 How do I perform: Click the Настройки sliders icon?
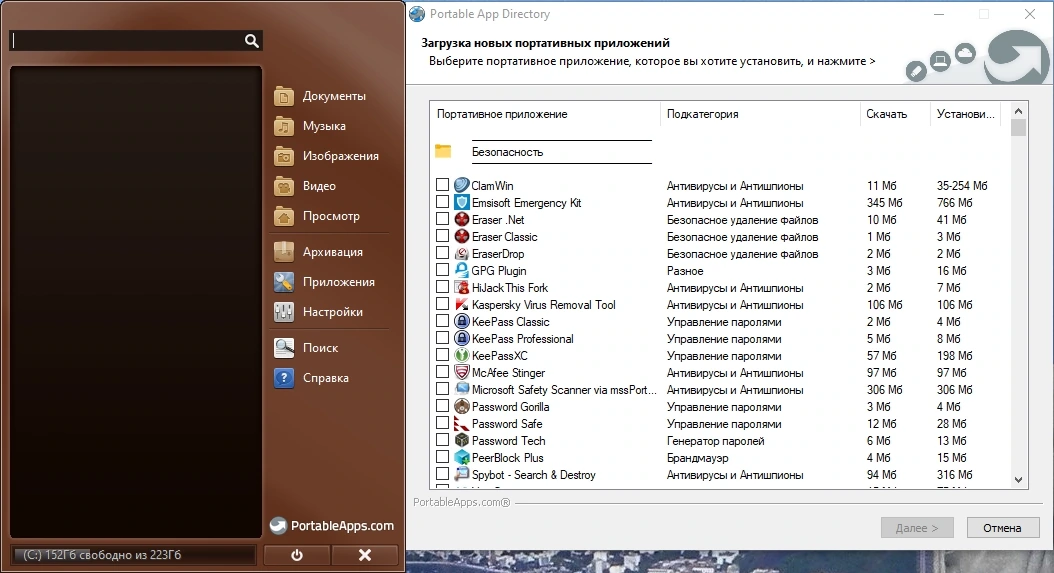(284, 312)
